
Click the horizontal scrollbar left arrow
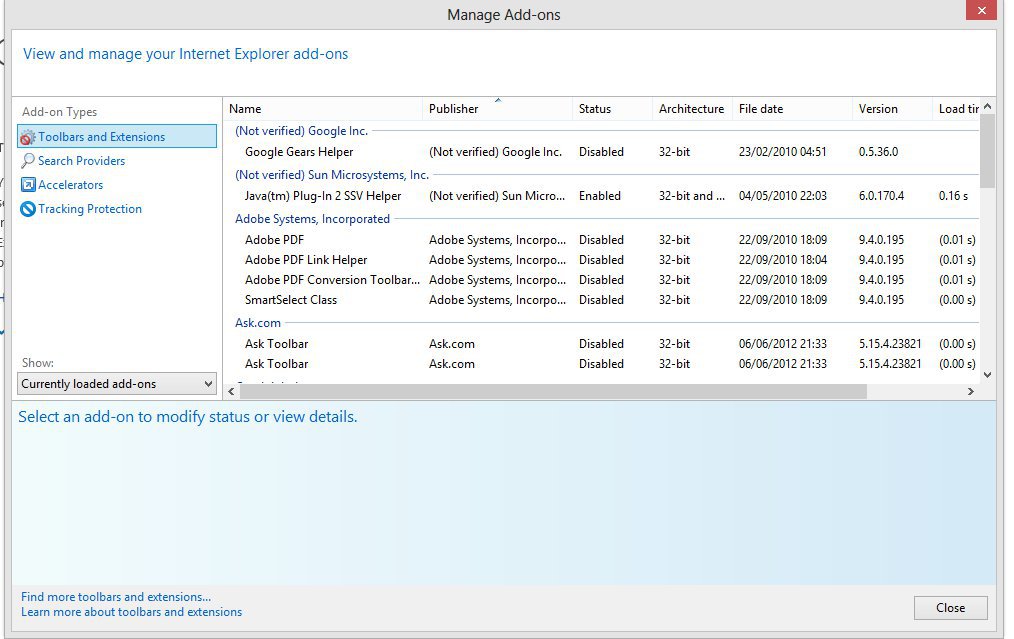pos(231,391)
